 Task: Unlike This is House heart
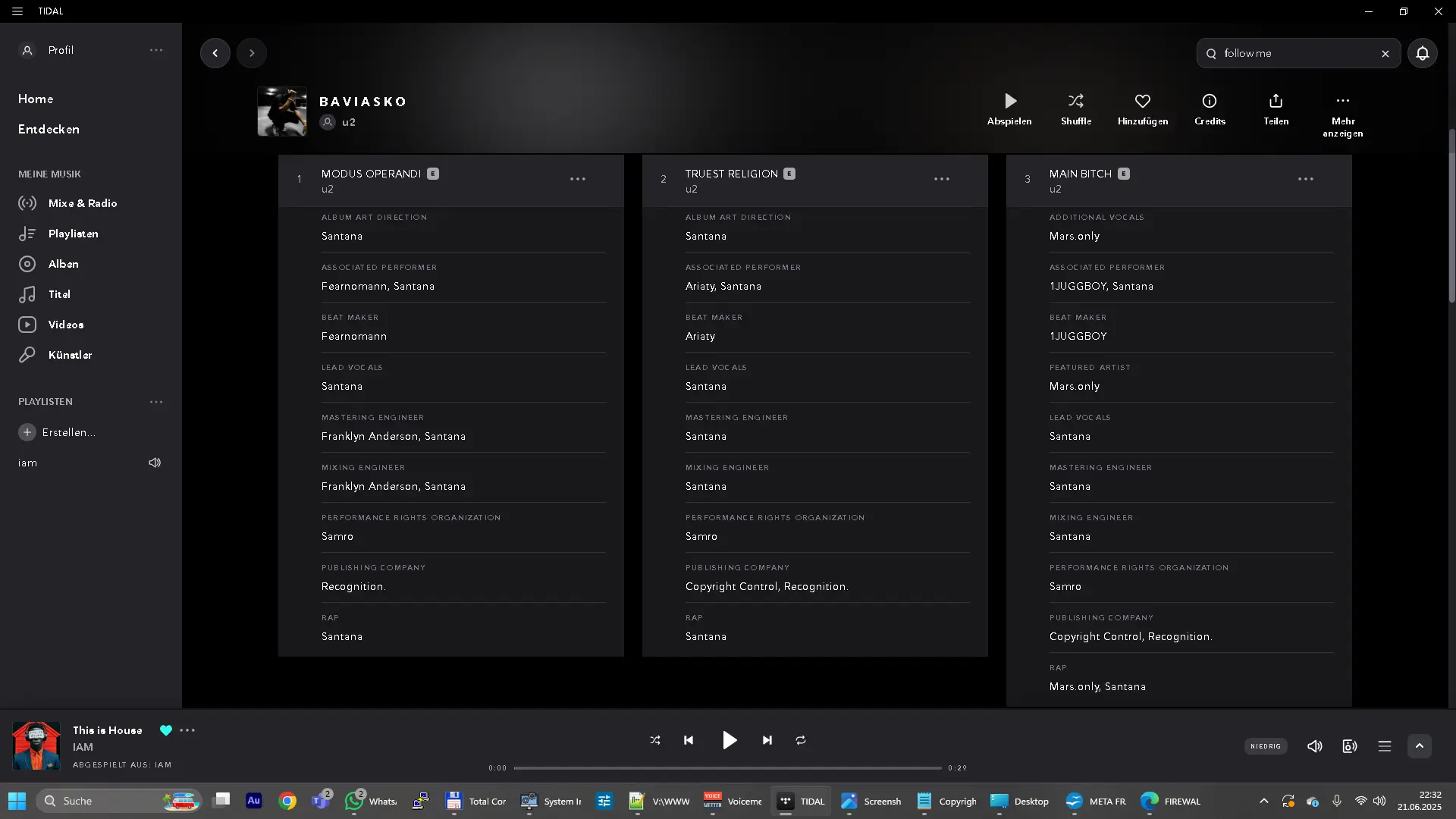pos(166,730)
